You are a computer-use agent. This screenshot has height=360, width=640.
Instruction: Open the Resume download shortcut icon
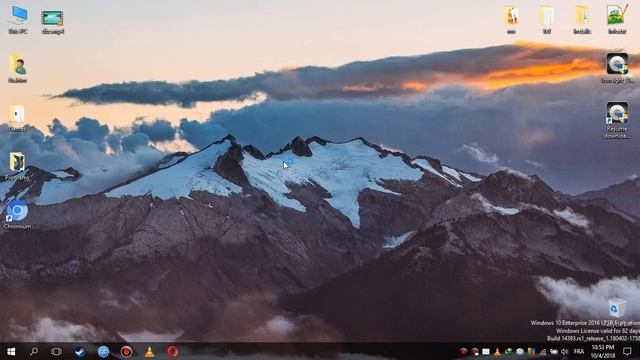[x=617, y=120]
